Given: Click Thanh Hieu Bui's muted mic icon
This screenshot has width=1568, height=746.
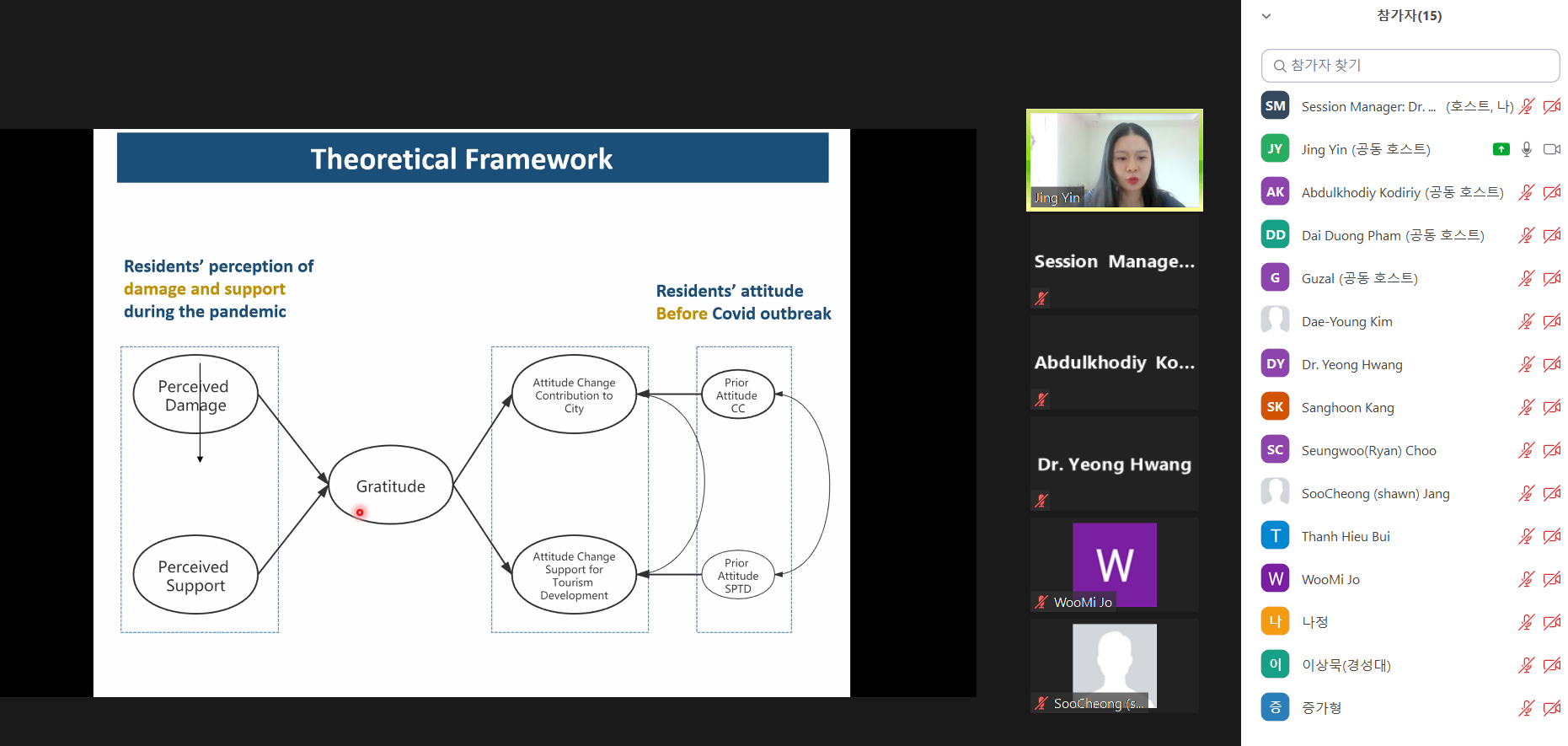Looking at the screenshot, I should pyautogui.click(x=1527, y=536).
